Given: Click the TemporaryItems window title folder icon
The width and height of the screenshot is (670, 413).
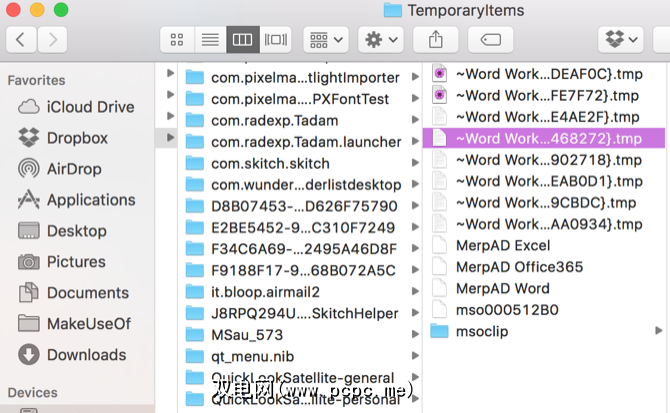Looking at the screenshot, I should (x=393, y=10).
